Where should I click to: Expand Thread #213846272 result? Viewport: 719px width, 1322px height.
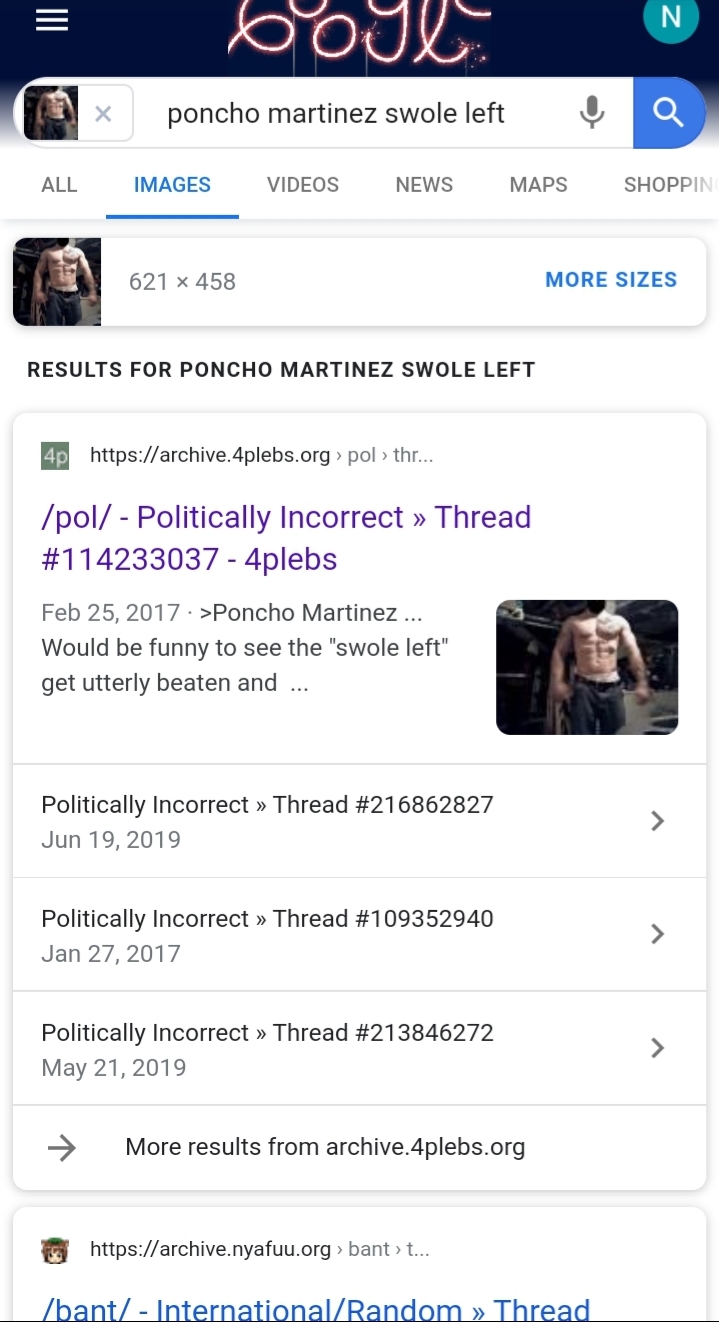657,1048
